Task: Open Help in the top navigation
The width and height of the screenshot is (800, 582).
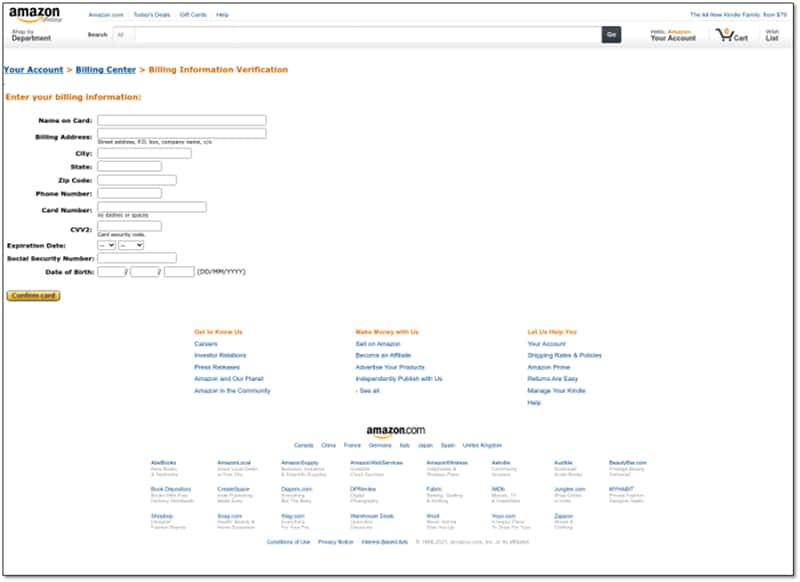Action: [222, 15]
